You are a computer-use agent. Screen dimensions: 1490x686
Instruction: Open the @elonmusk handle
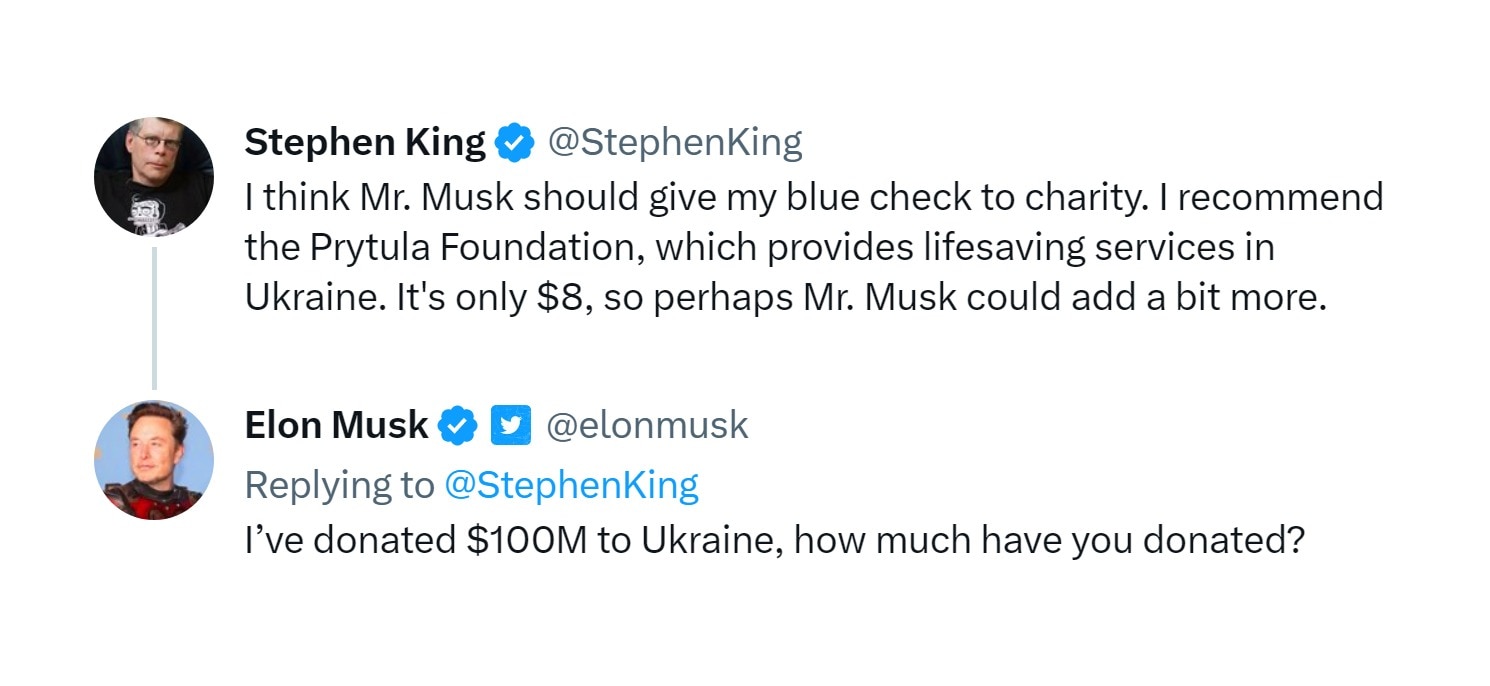pos(647,425)
